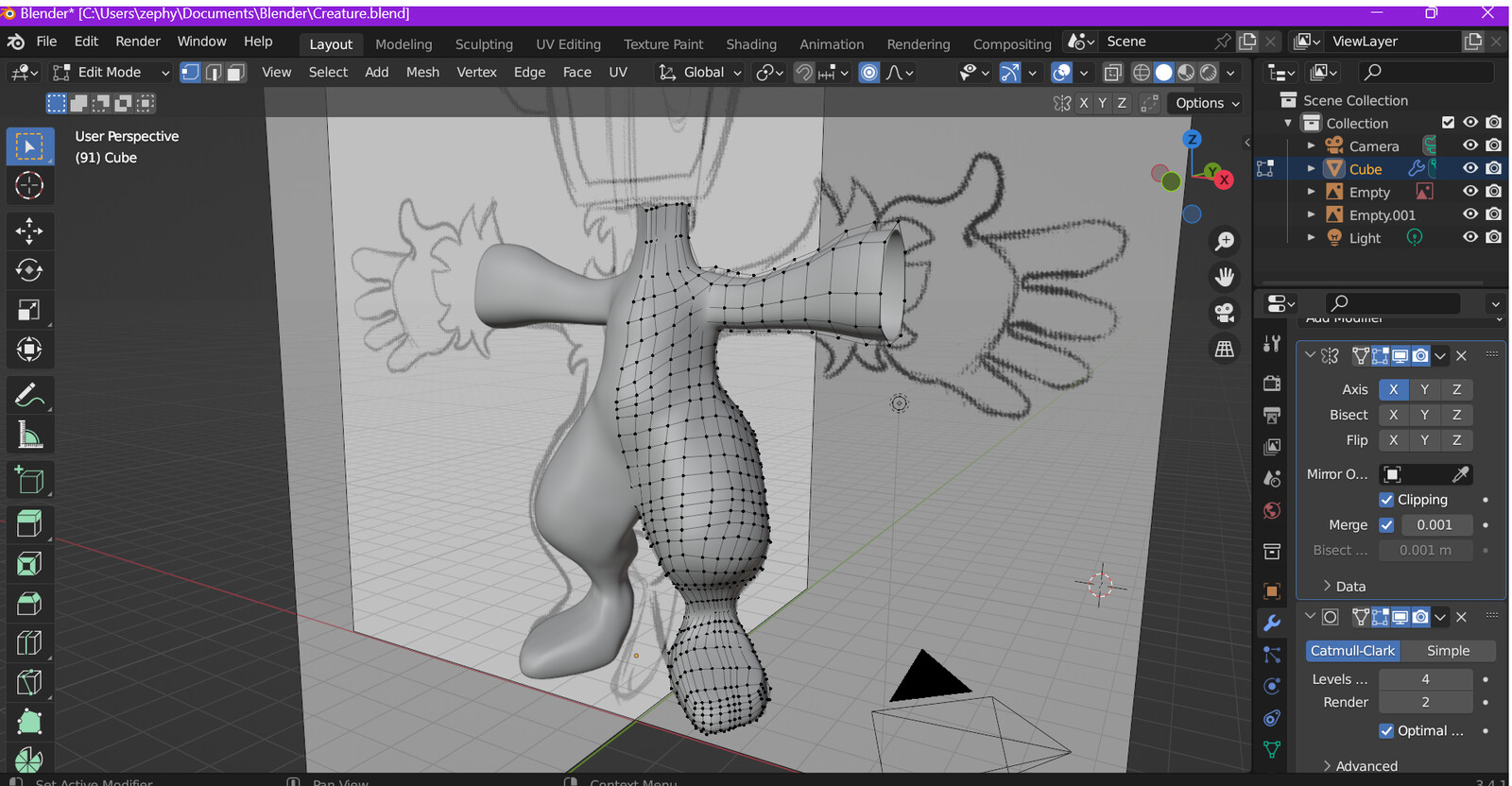Viewport: 1512px width, 786px height.
Task: Activate the Loop Cut tool
Action: click(x=29, y=643)
